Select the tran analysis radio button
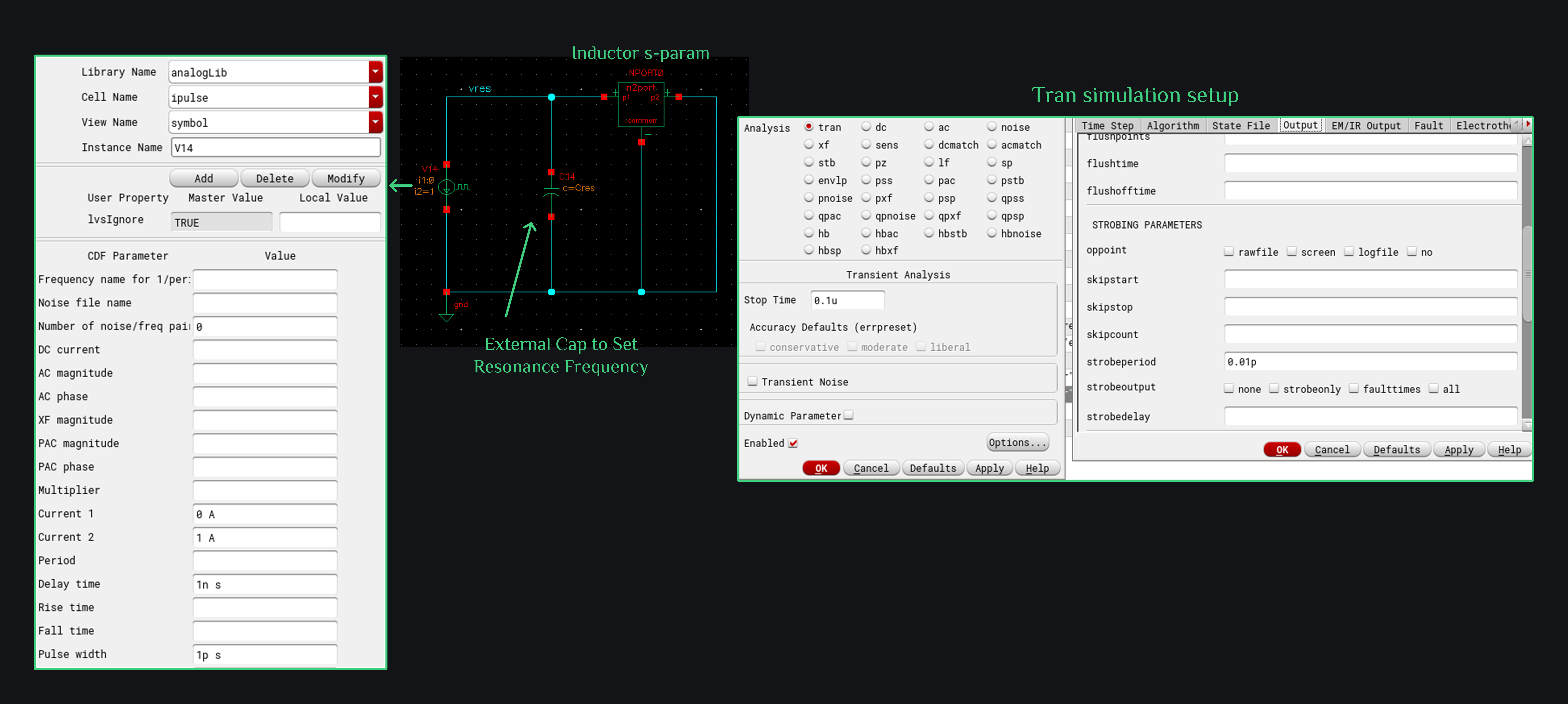Viewport: 1568px width, 704px height. (809, 127)
